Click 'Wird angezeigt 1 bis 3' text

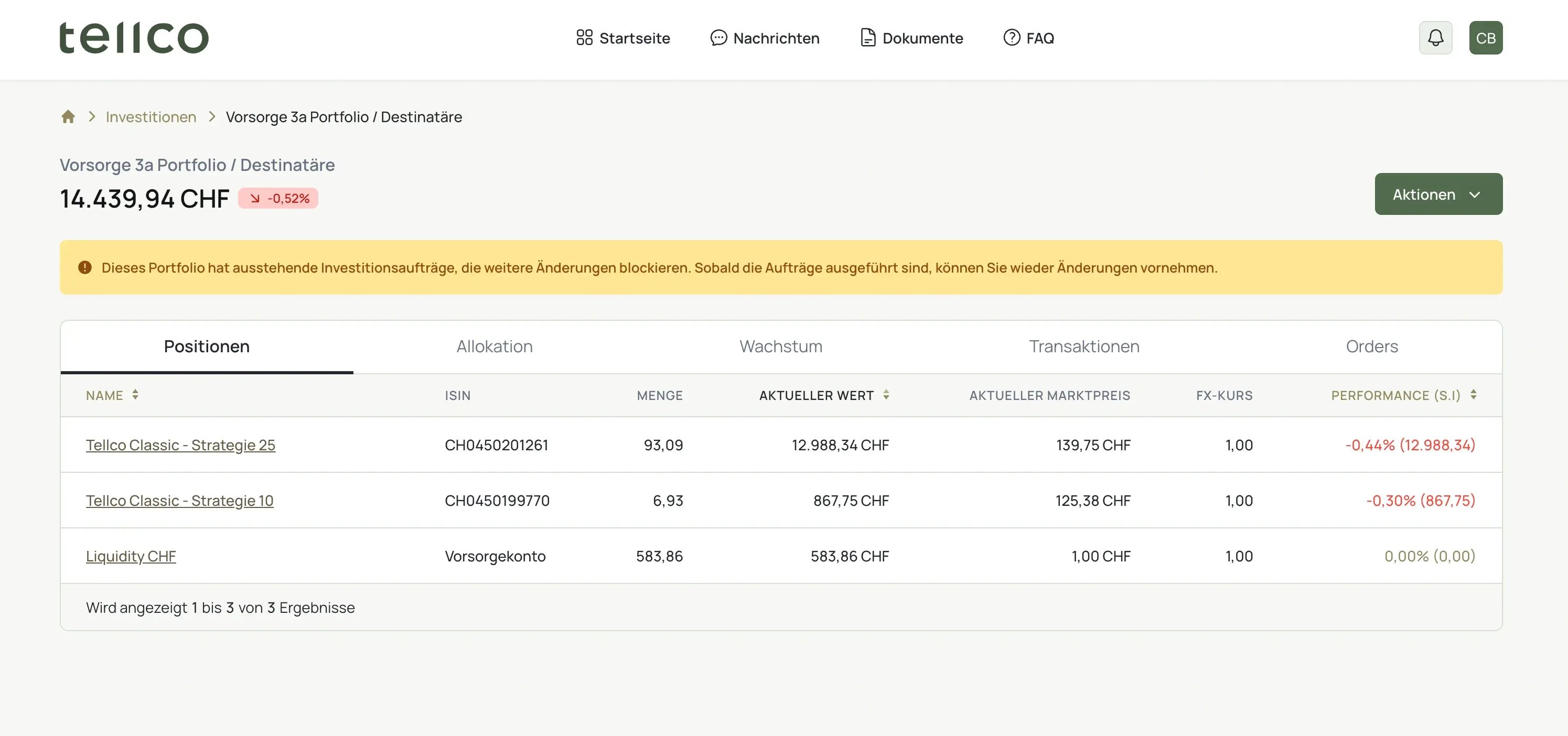(x=220, y=608)
